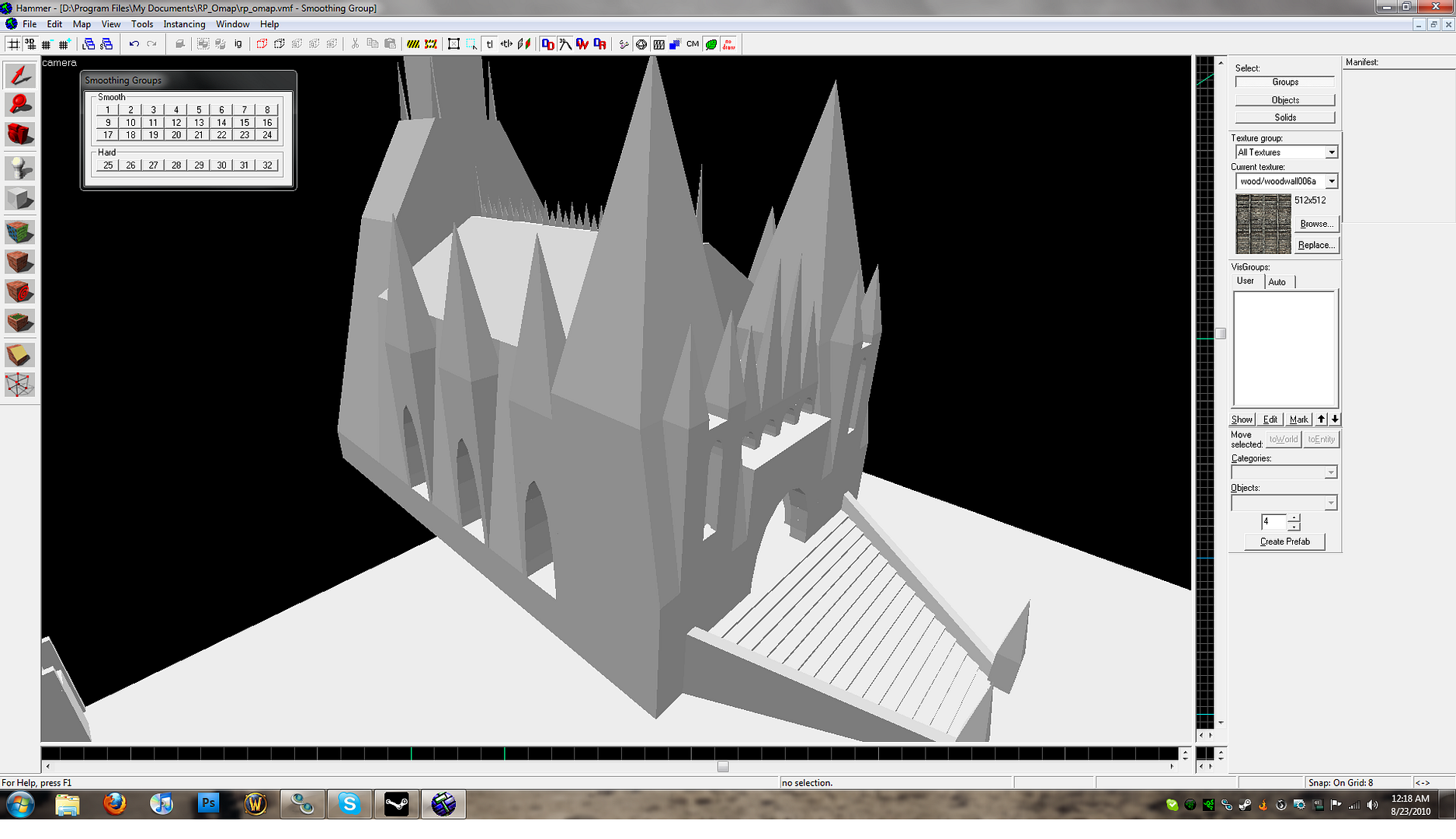Click the 'CM' collision models button

pyautogui.click(x=693, y=44)
